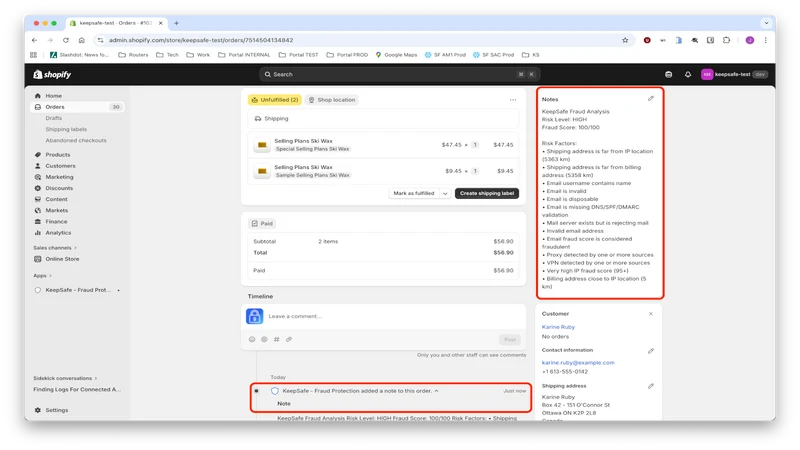The image size is (800, 450).
Task: Open Finding Logs For Connected conversation
Action: click(77, 389)
